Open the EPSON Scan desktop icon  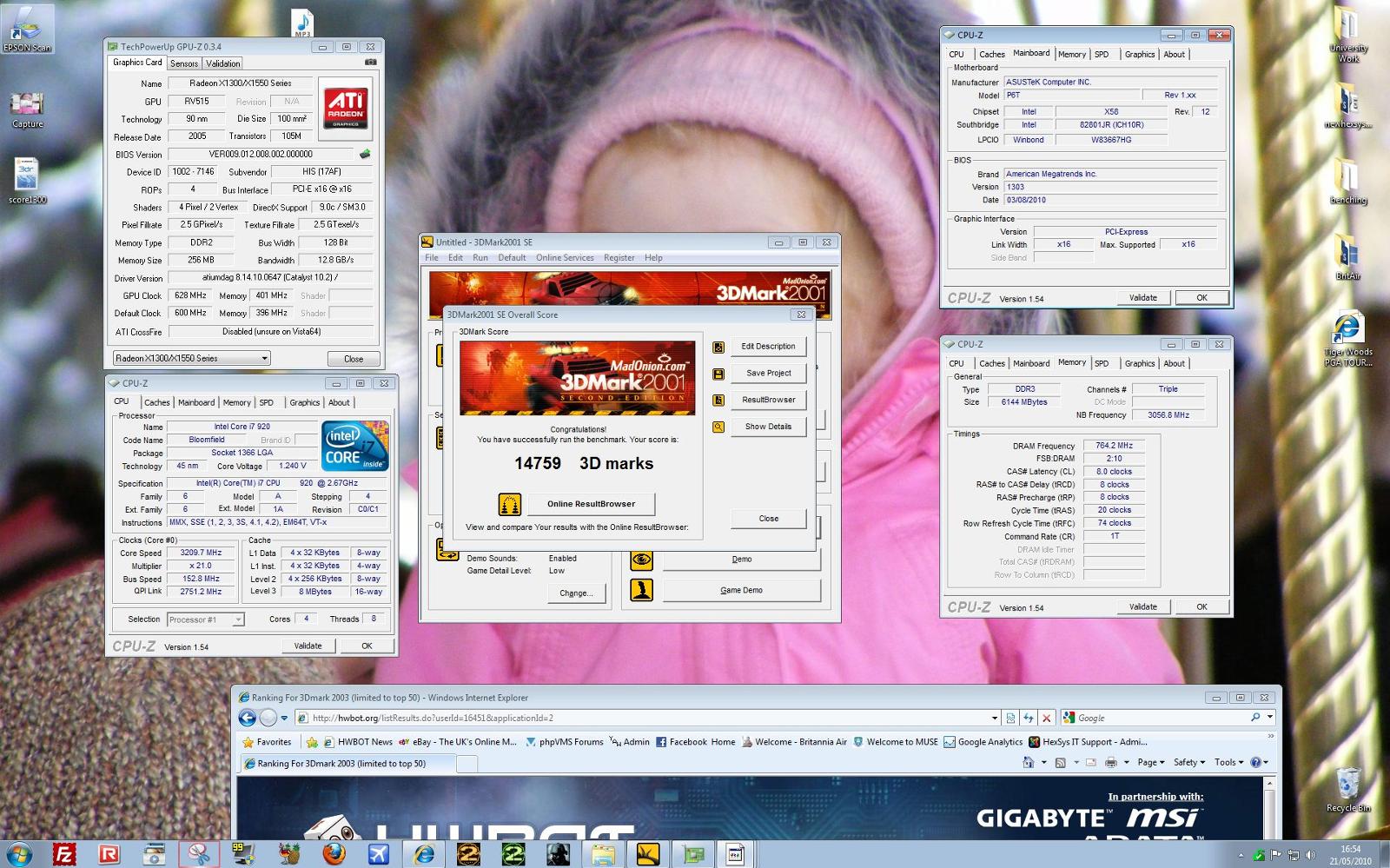tap(27, 29)
